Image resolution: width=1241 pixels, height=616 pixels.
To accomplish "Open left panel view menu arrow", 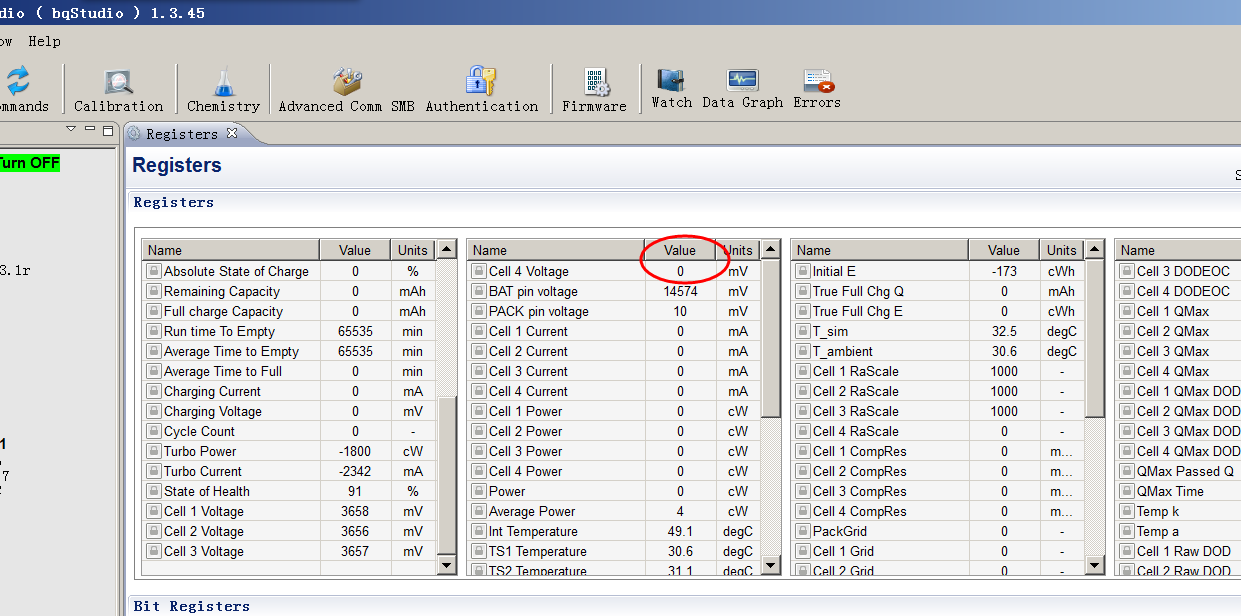I will pos(71,129).
